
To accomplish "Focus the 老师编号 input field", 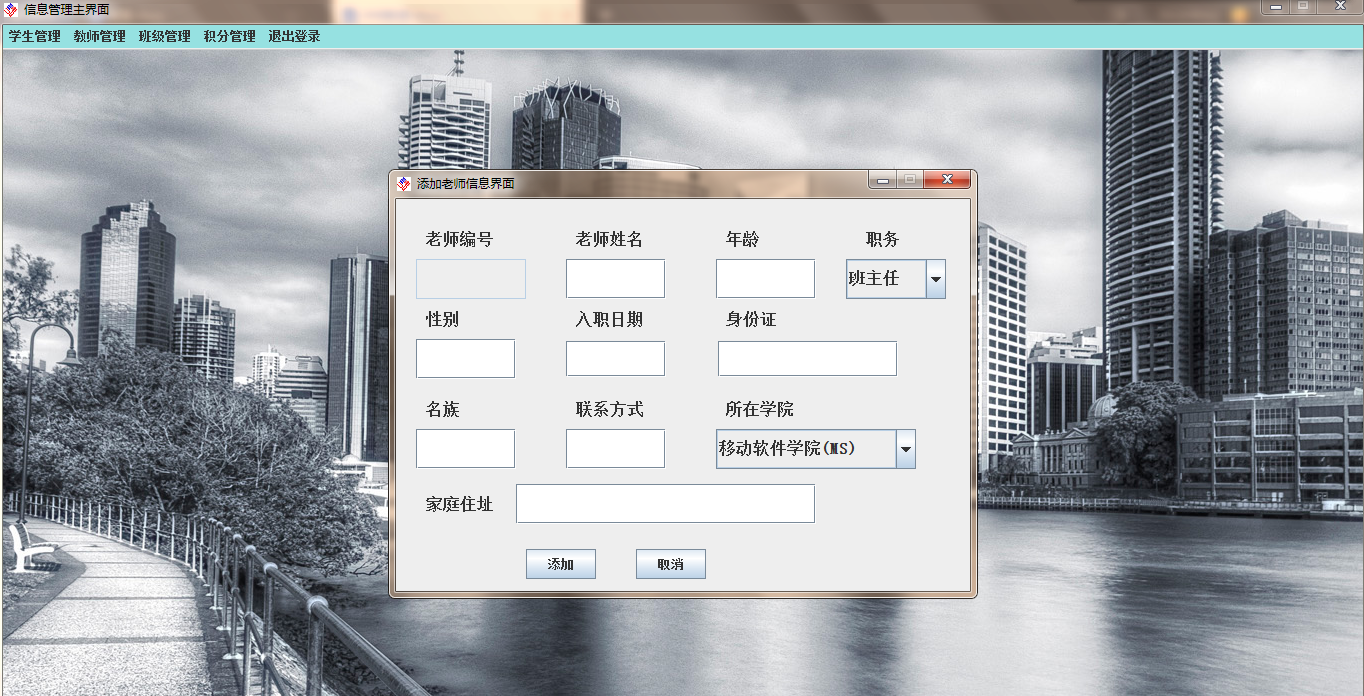I will tap(471, 279).
